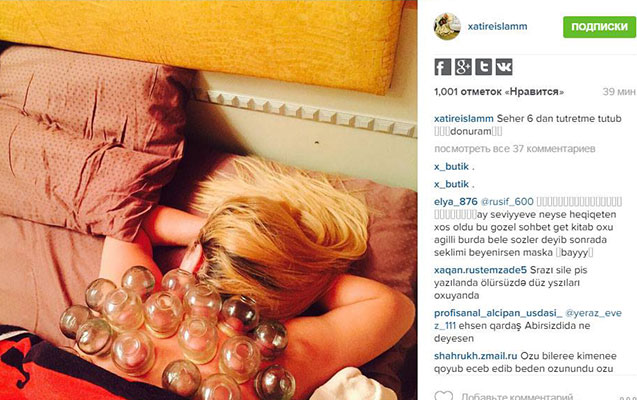637x400 pixels.
Task: Share post via Google Plus icon
Action: tap(463, 67)
